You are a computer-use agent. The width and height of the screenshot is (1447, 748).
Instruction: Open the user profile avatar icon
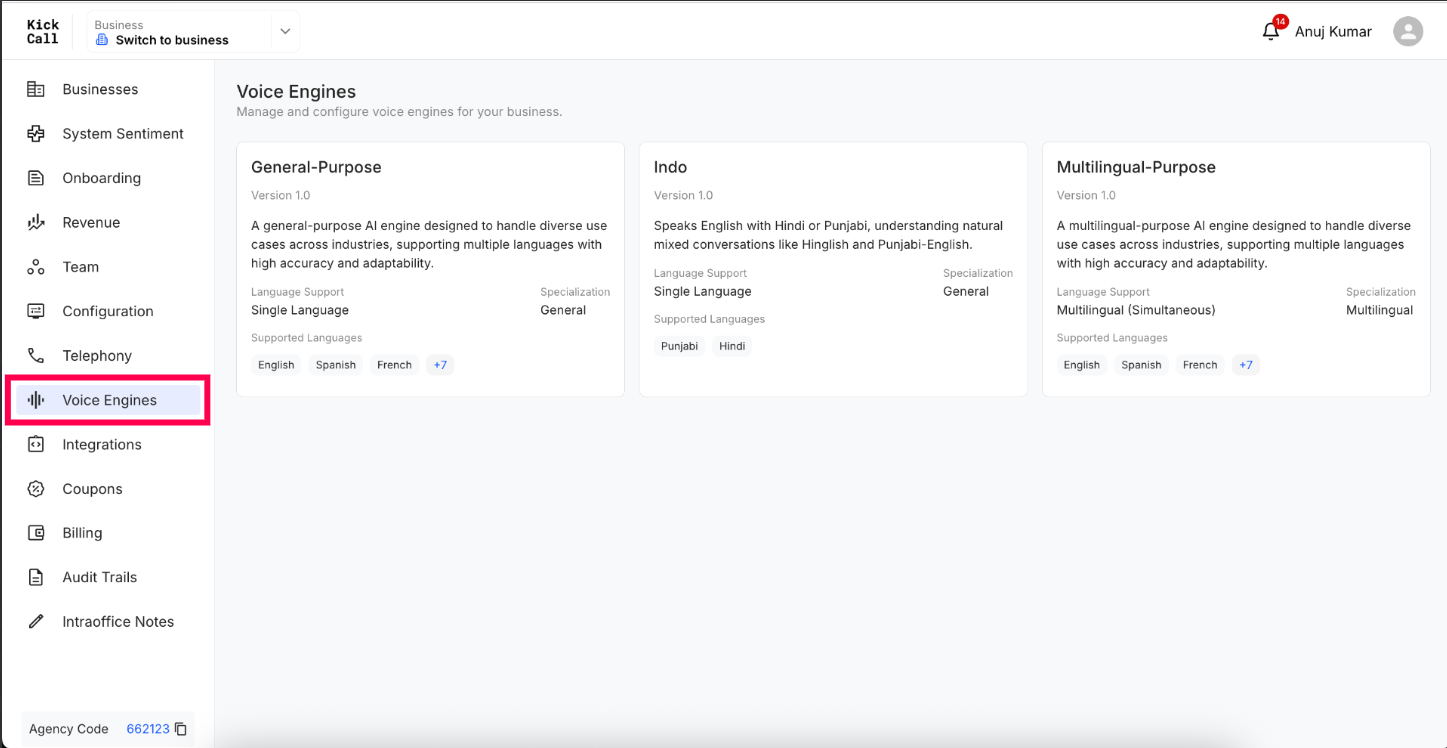pyautogui.click(x=1408, y=32)
